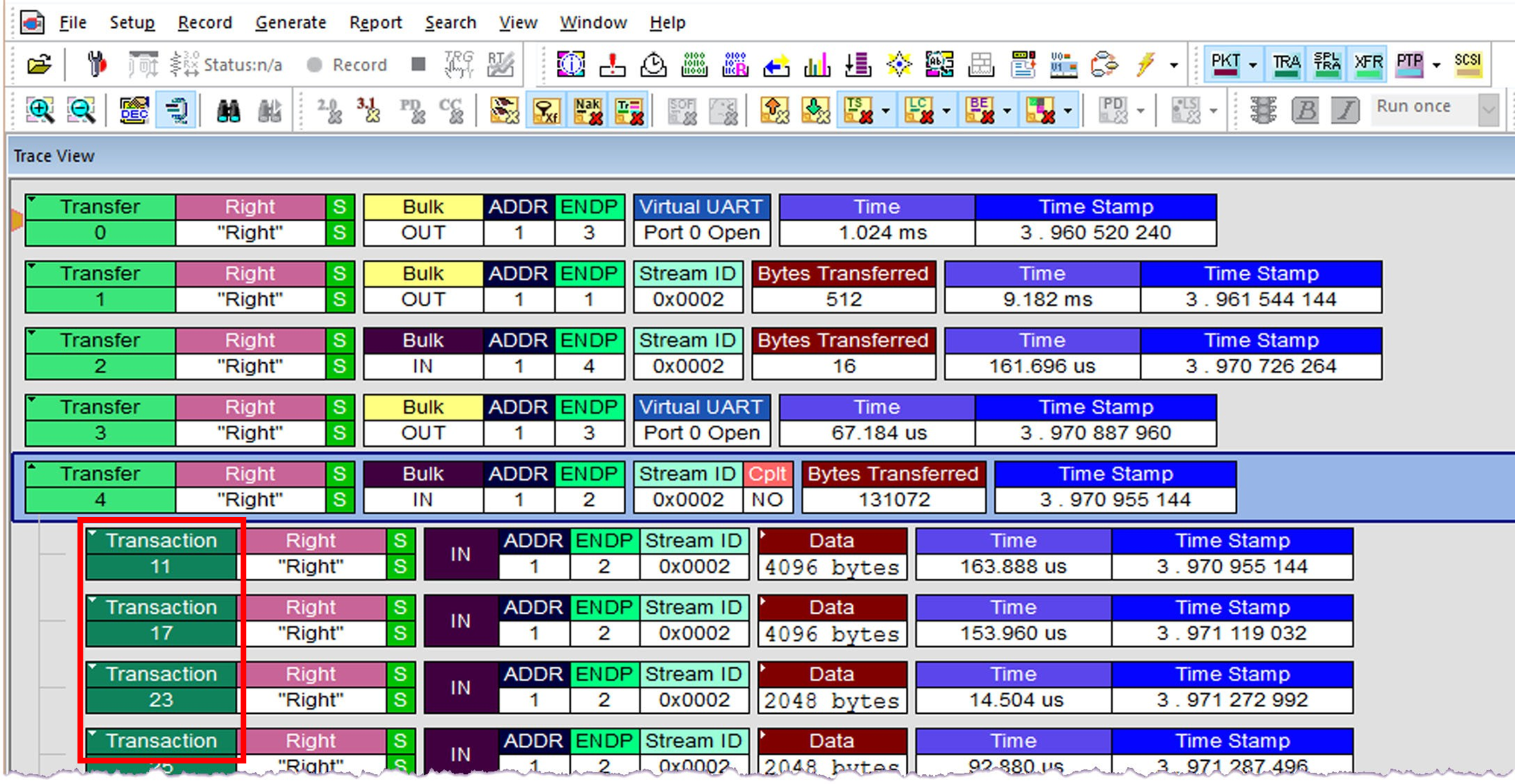Click the yellow Bulk cell in Transfer 0
This screenshot has height=784, width=1515.
423,207
